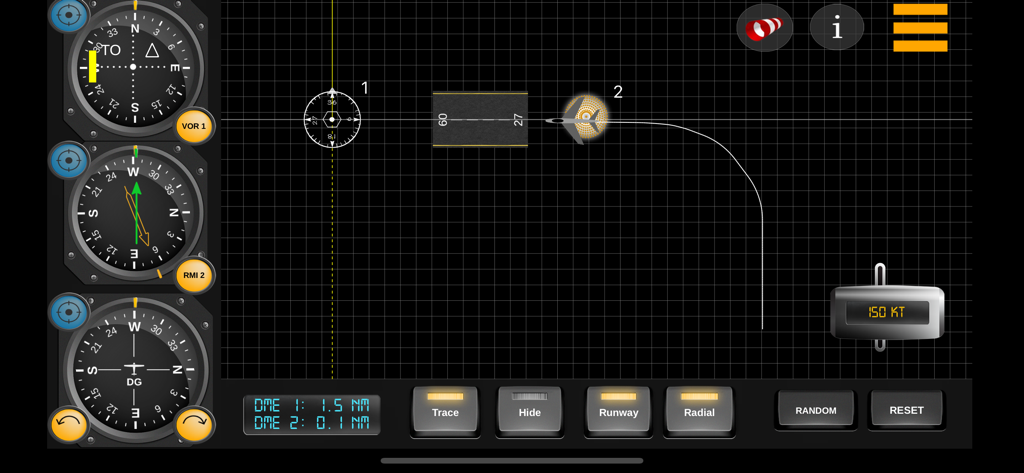Toggle the Runway display button

[x=618, y=410]
